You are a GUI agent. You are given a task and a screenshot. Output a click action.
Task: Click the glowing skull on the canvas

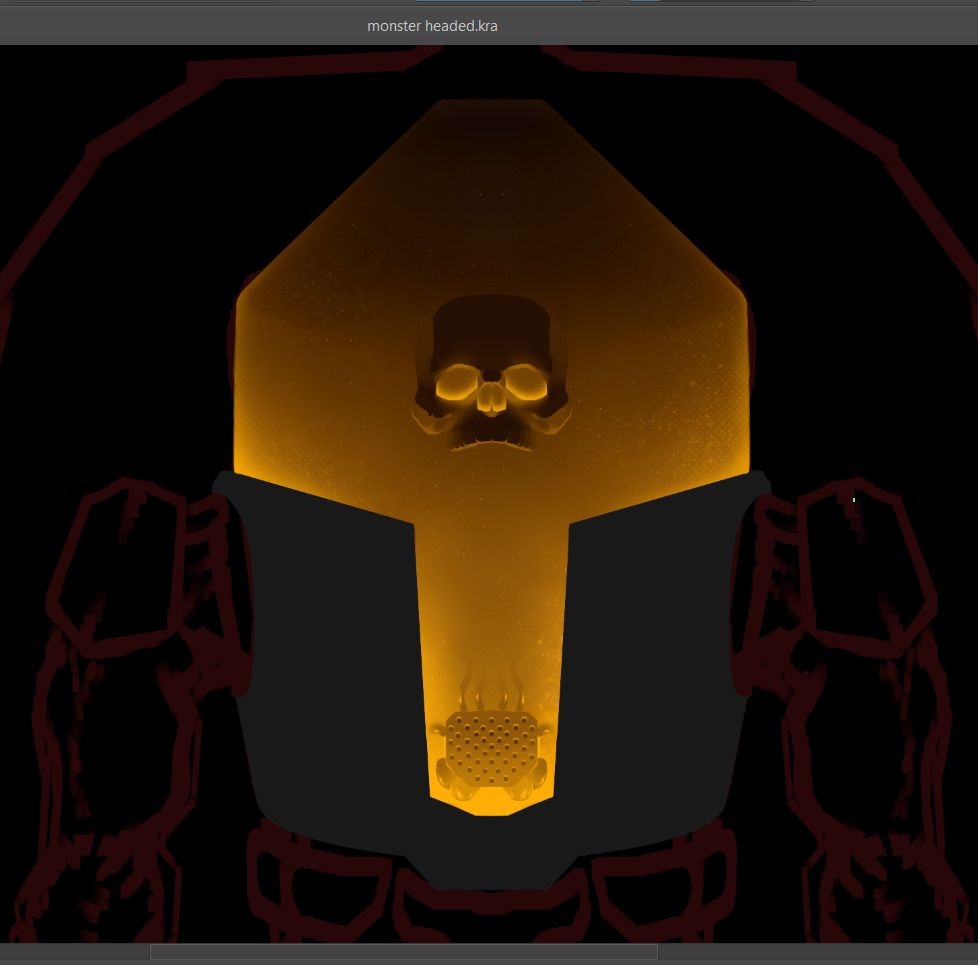coord(491,373)
